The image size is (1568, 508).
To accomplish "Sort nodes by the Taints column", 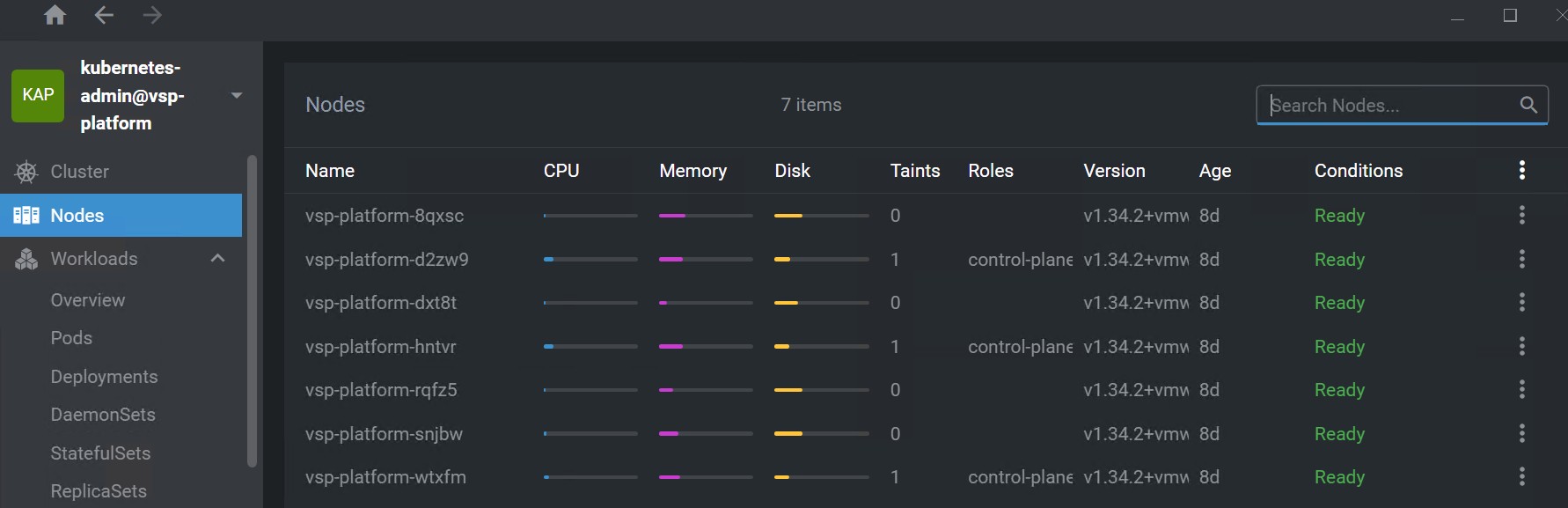I will (915, 171).
